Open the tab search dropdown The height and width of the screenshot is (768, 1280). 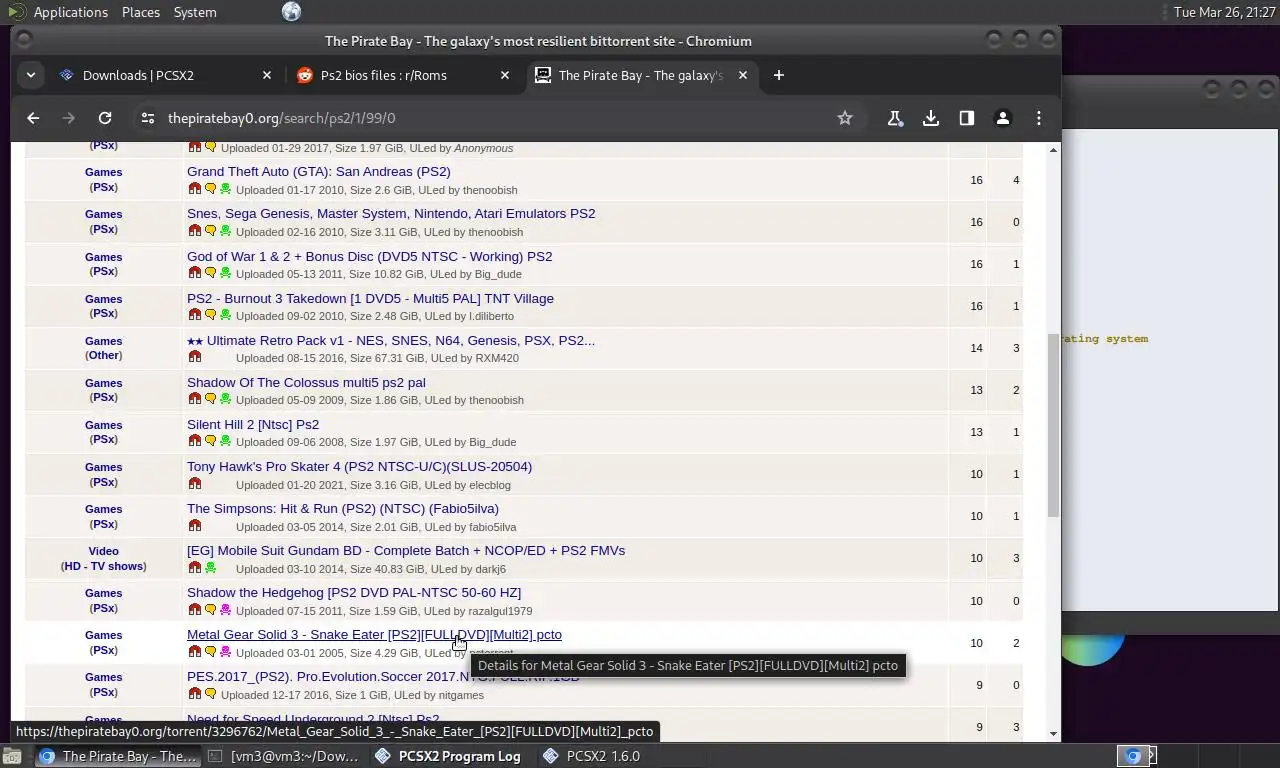coord(31,75)
